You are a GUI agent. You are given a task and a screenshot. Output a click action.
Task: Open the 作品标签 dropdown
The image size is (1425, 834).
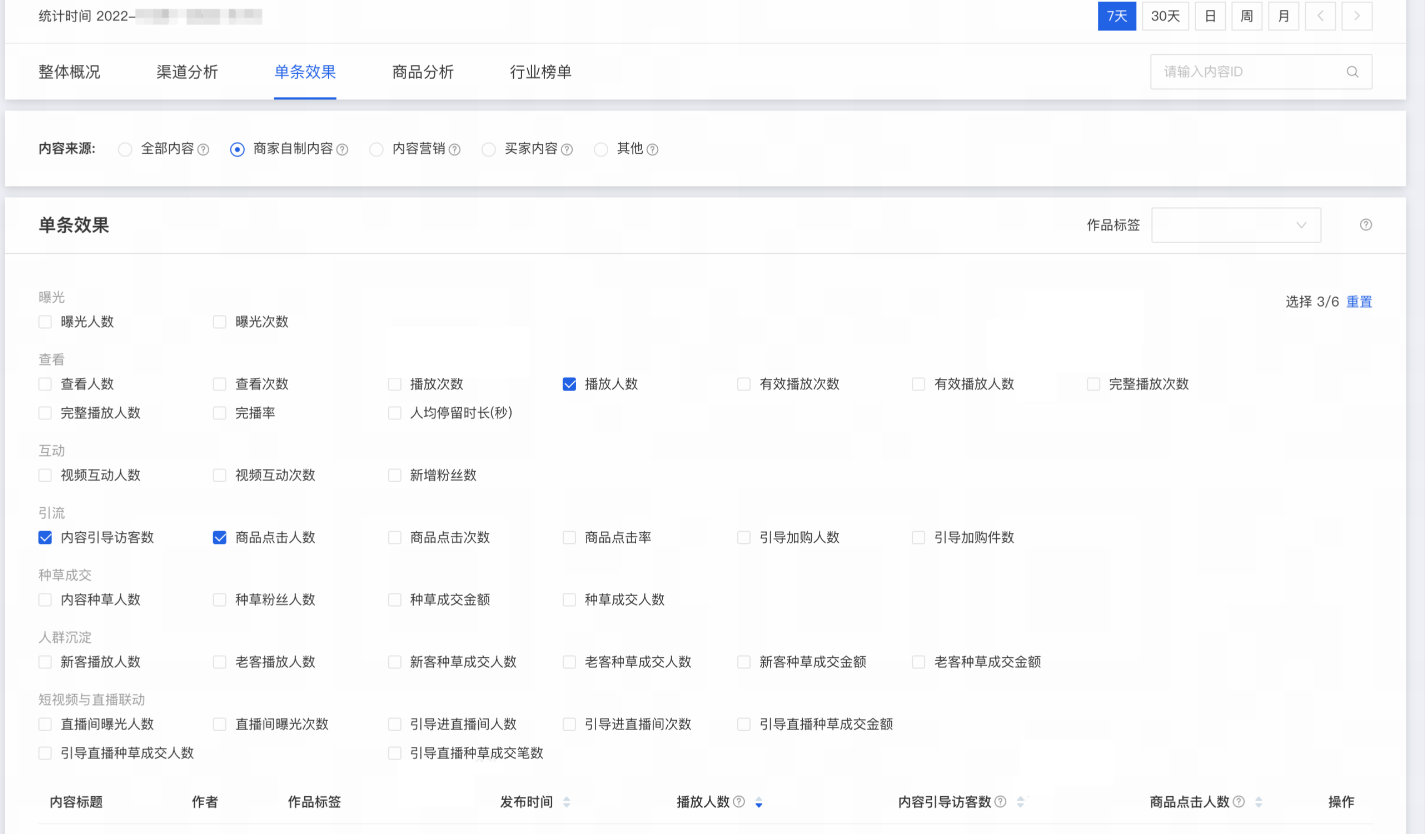coord(1236,225)
